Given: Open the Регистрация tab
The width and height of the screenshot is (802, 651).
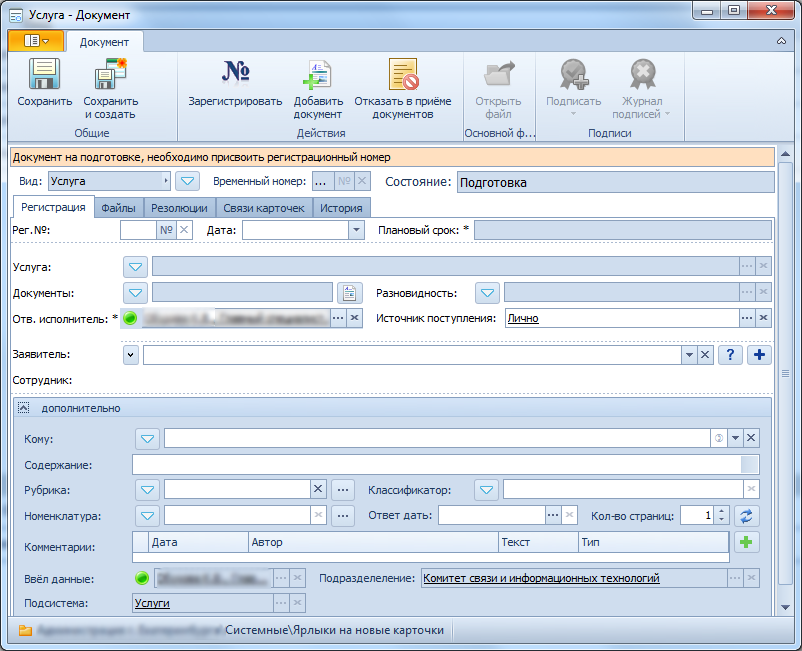Looking at the screenshot, I should tap(53, 207).
